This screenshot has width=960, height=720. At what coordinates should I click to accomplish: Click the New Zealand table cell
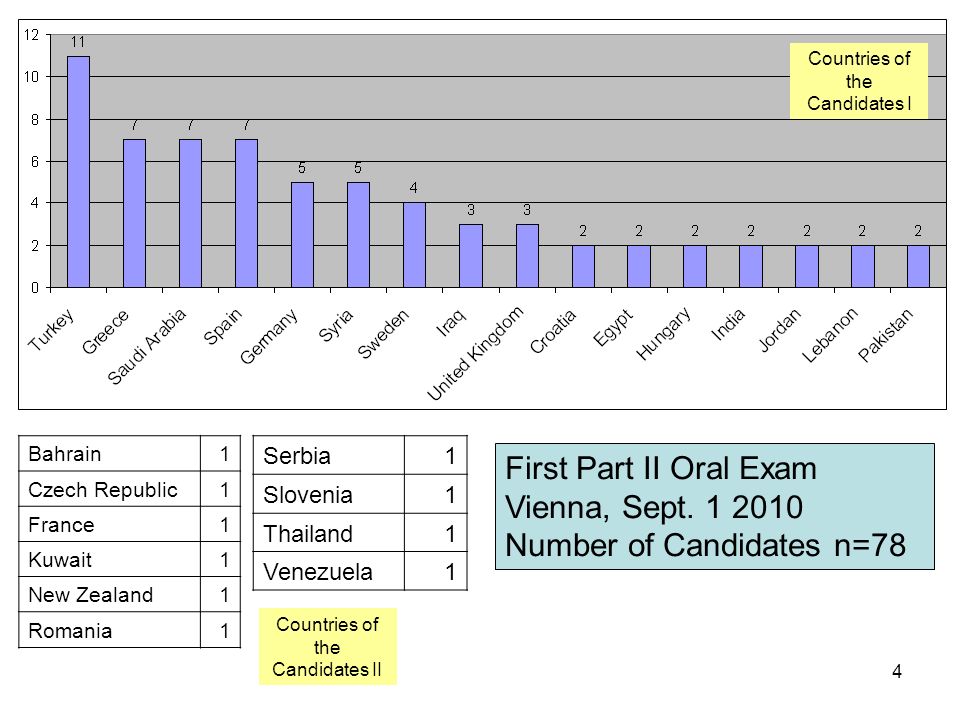click(x=110, y=594)
